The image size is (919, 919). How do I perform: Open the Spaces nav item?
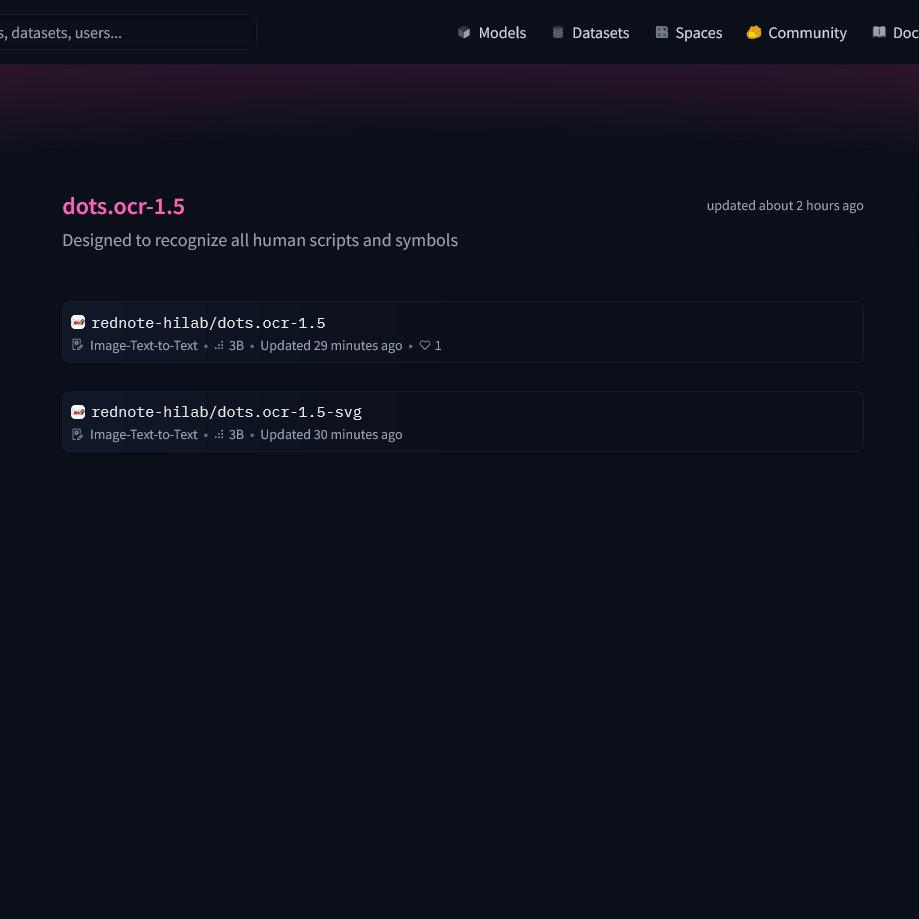(689, 33)
